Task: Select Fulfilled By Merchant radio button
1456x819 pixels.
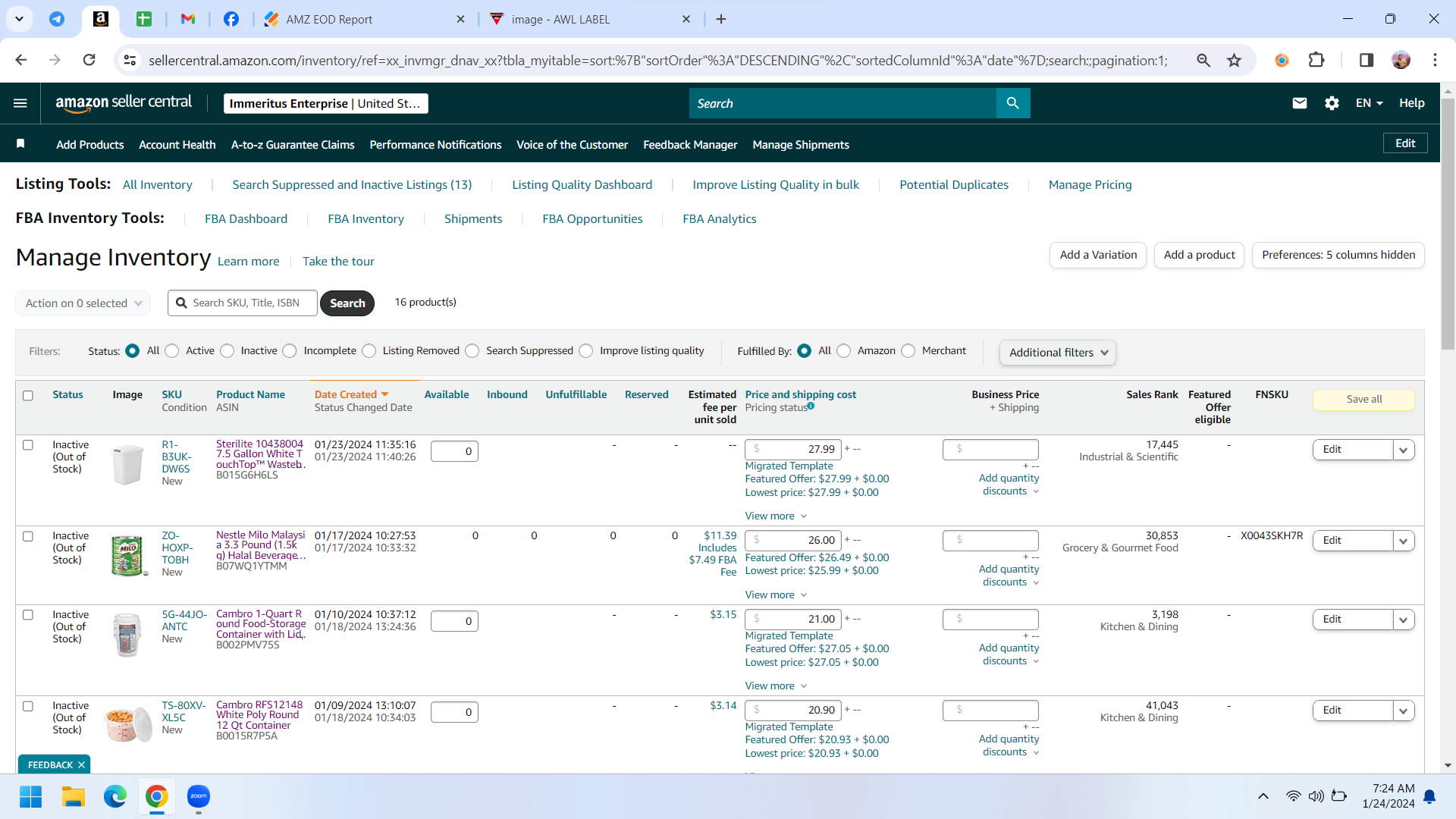Action: 908,350
